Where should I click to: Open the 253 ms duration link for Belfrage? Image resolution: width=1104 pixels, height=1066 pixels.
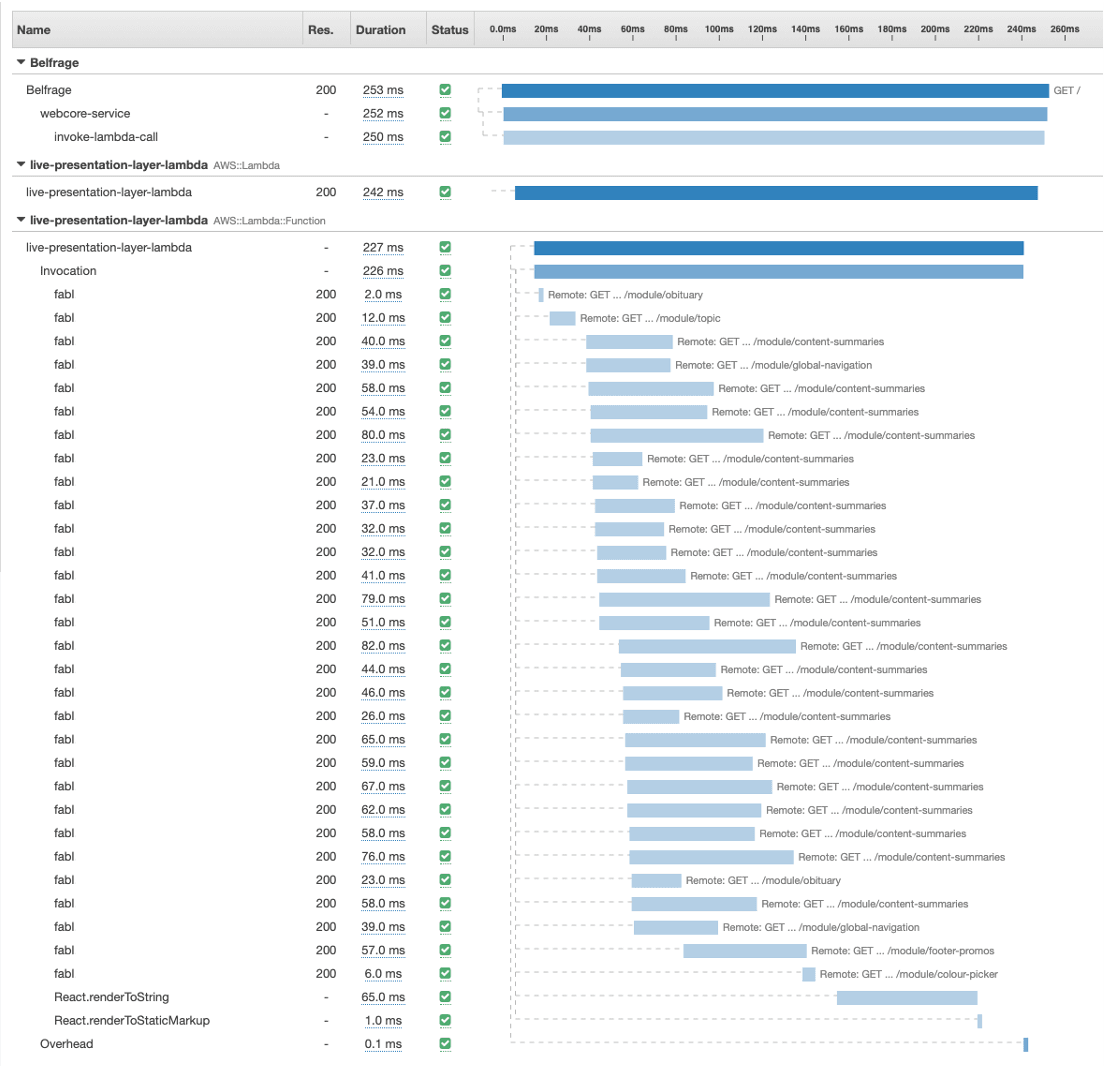point(383,89)
